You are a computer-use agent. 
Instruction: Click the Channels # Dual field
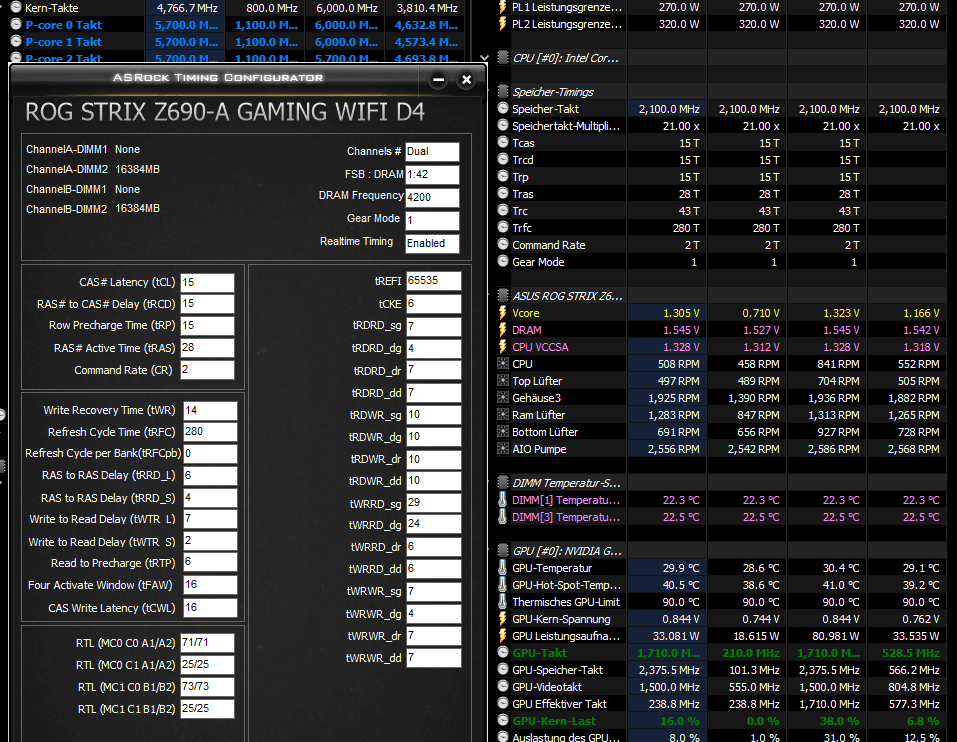pyautogui.click(x=432, y=152)
